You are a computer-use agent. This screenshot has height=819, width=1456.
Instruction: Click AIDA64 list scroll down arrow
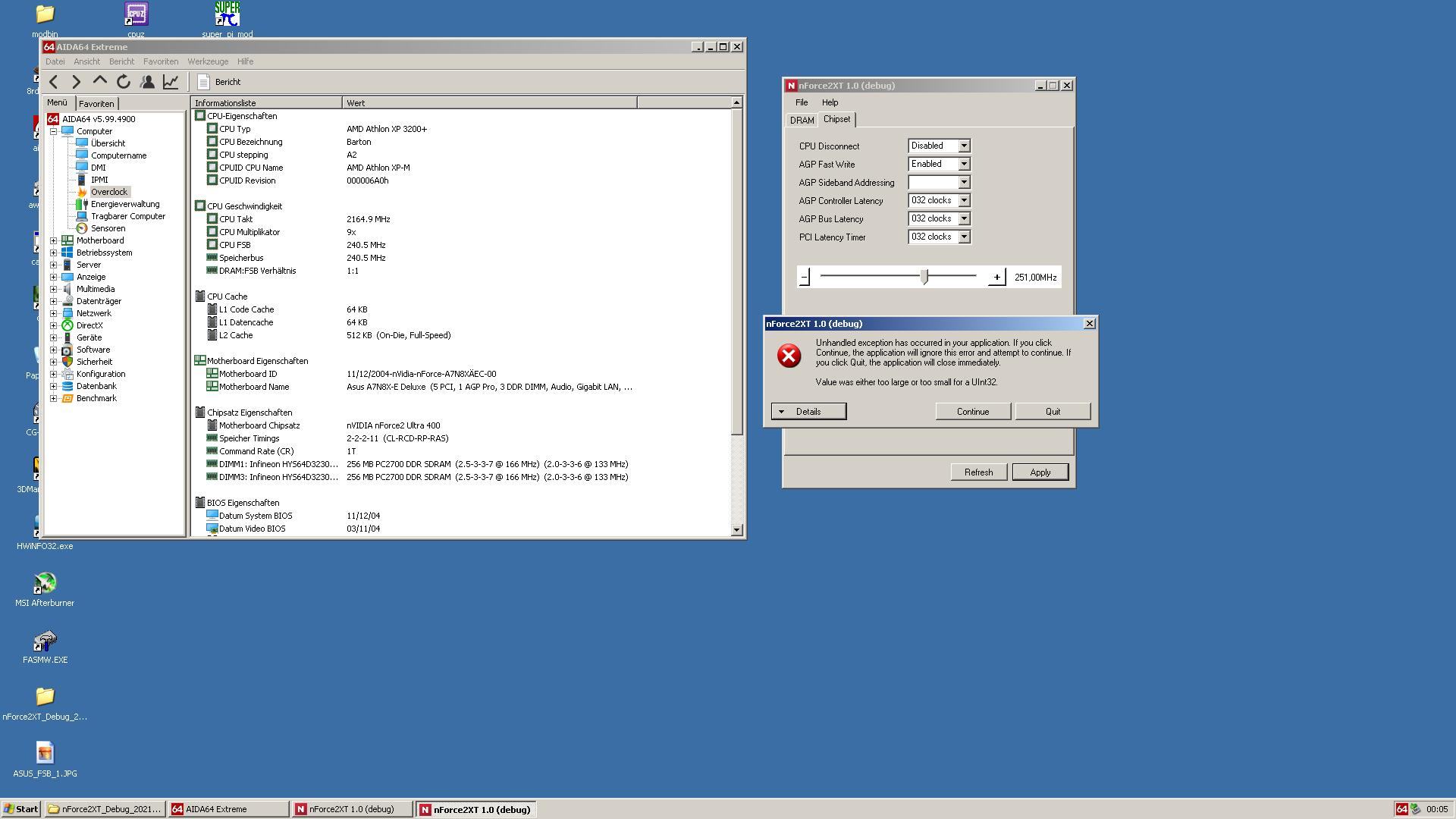(x=736, y=530)
